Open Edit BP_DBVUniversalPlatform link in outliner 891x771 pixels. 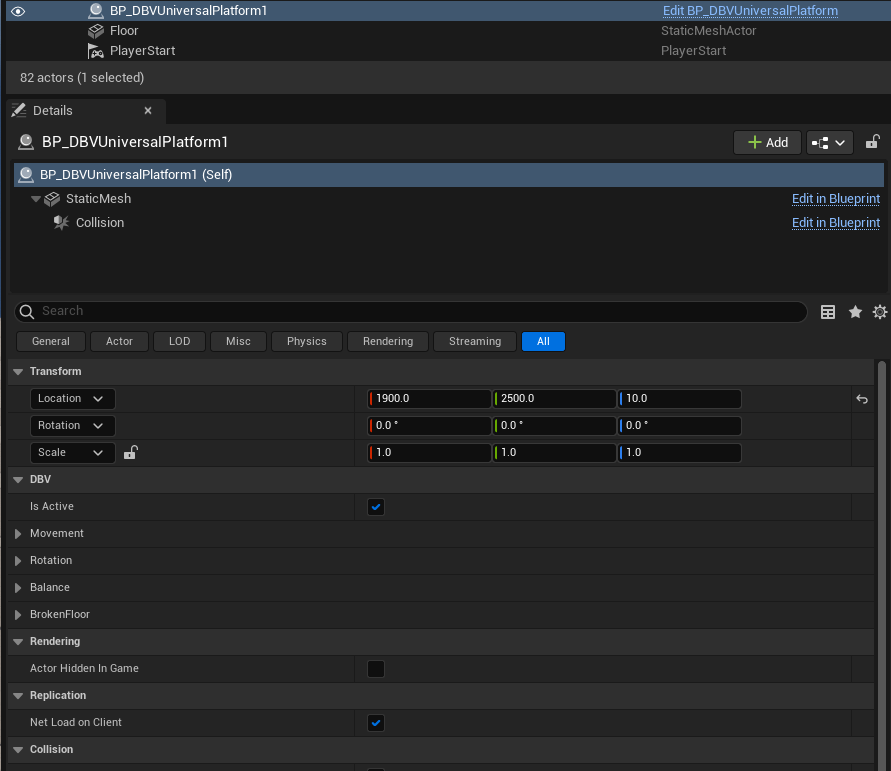[x=750, y=11]
